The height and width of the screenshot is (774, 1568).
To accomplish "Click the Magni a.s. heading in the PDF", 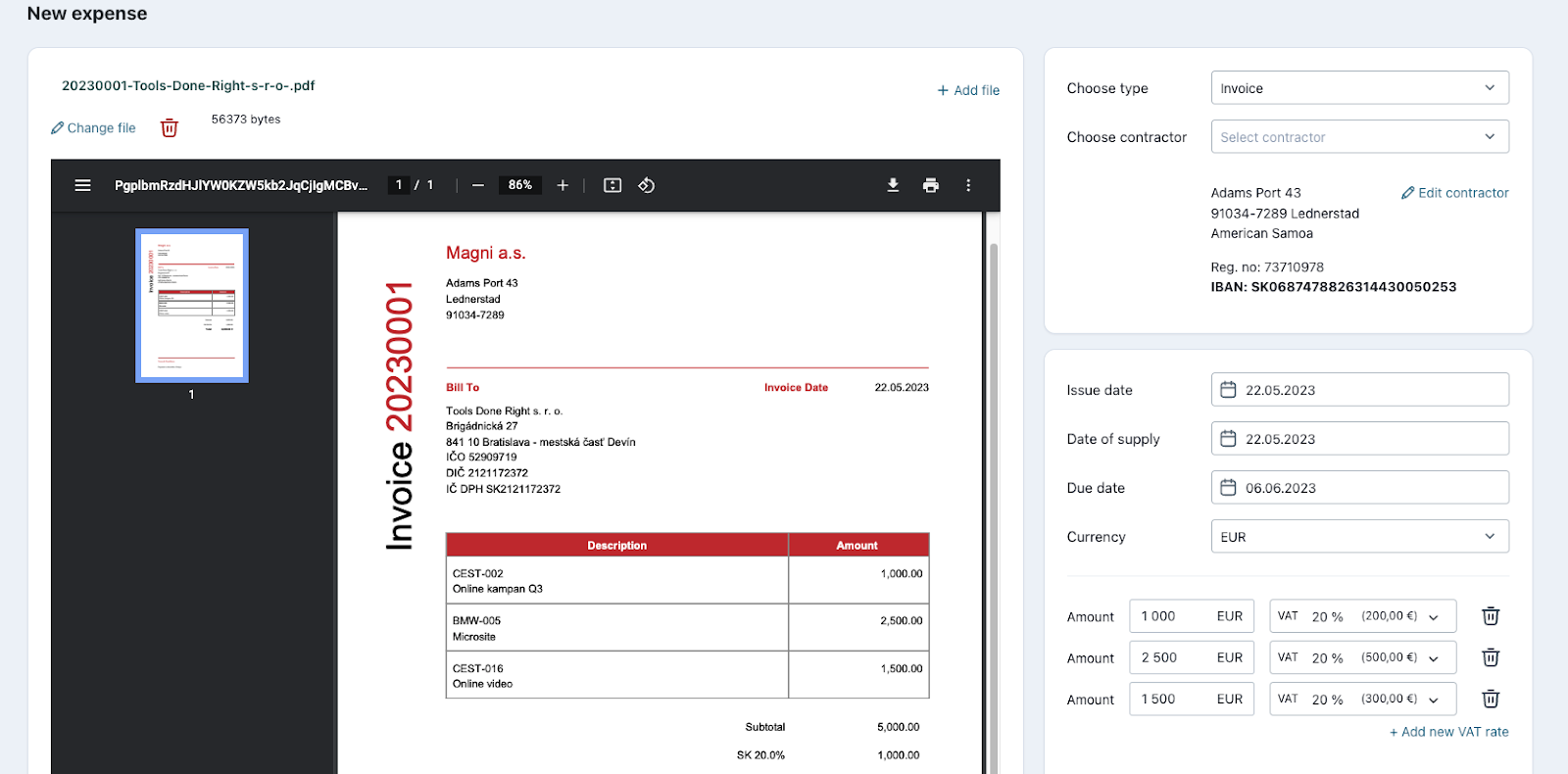I will point(486,253).
